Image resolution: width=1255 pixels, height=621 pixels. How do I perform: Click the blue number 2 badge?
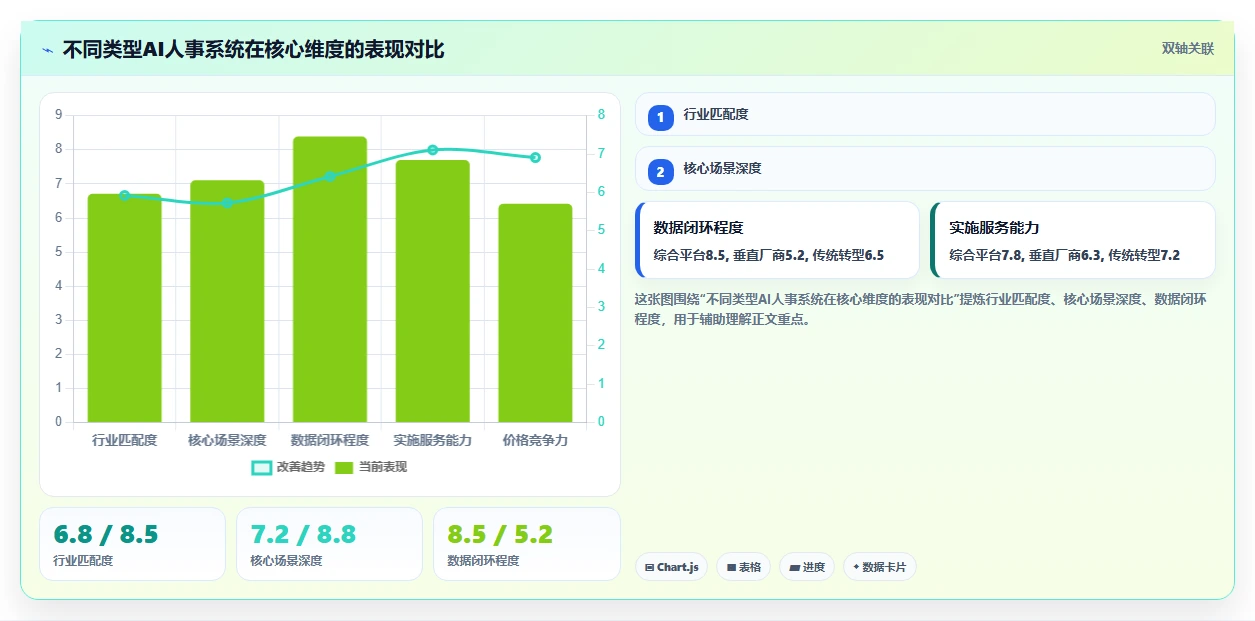tap(660, 172)
